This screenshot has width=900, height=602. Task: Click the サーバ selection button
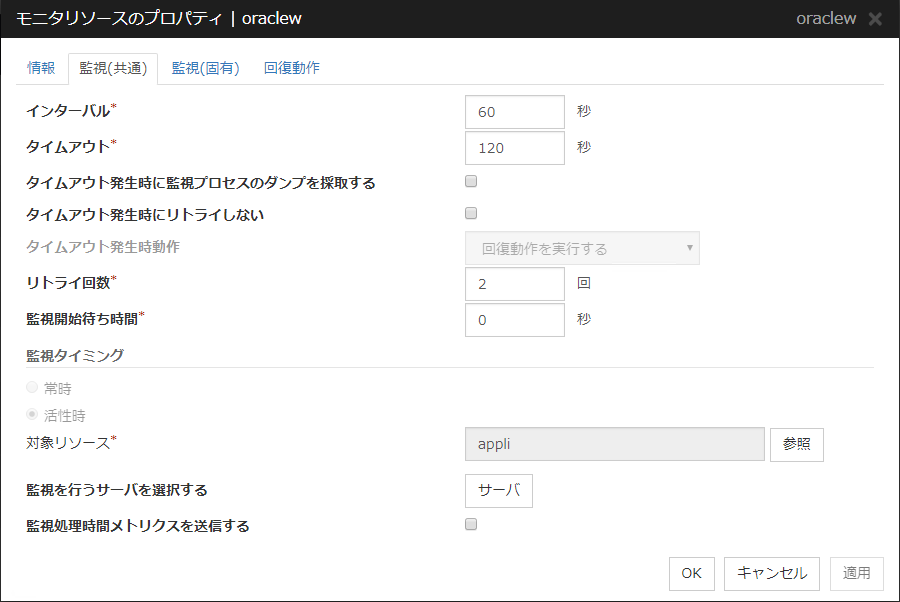[498, 490]
